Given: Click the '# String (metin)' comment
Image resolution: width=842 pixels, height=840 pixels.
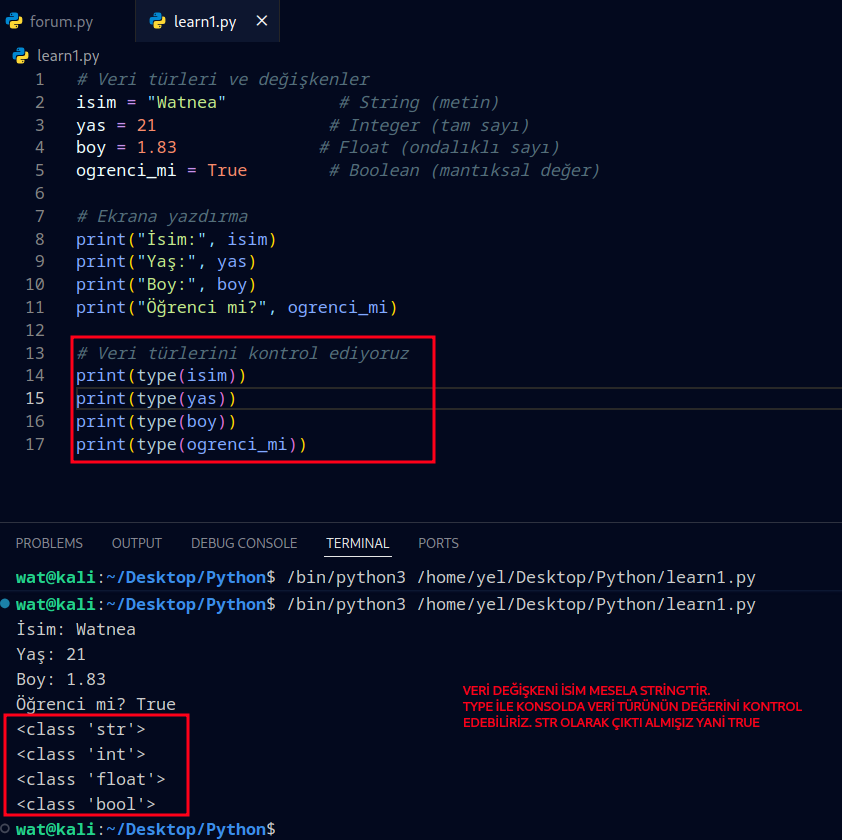Looking at the screenshot, I should click(419, 103).
